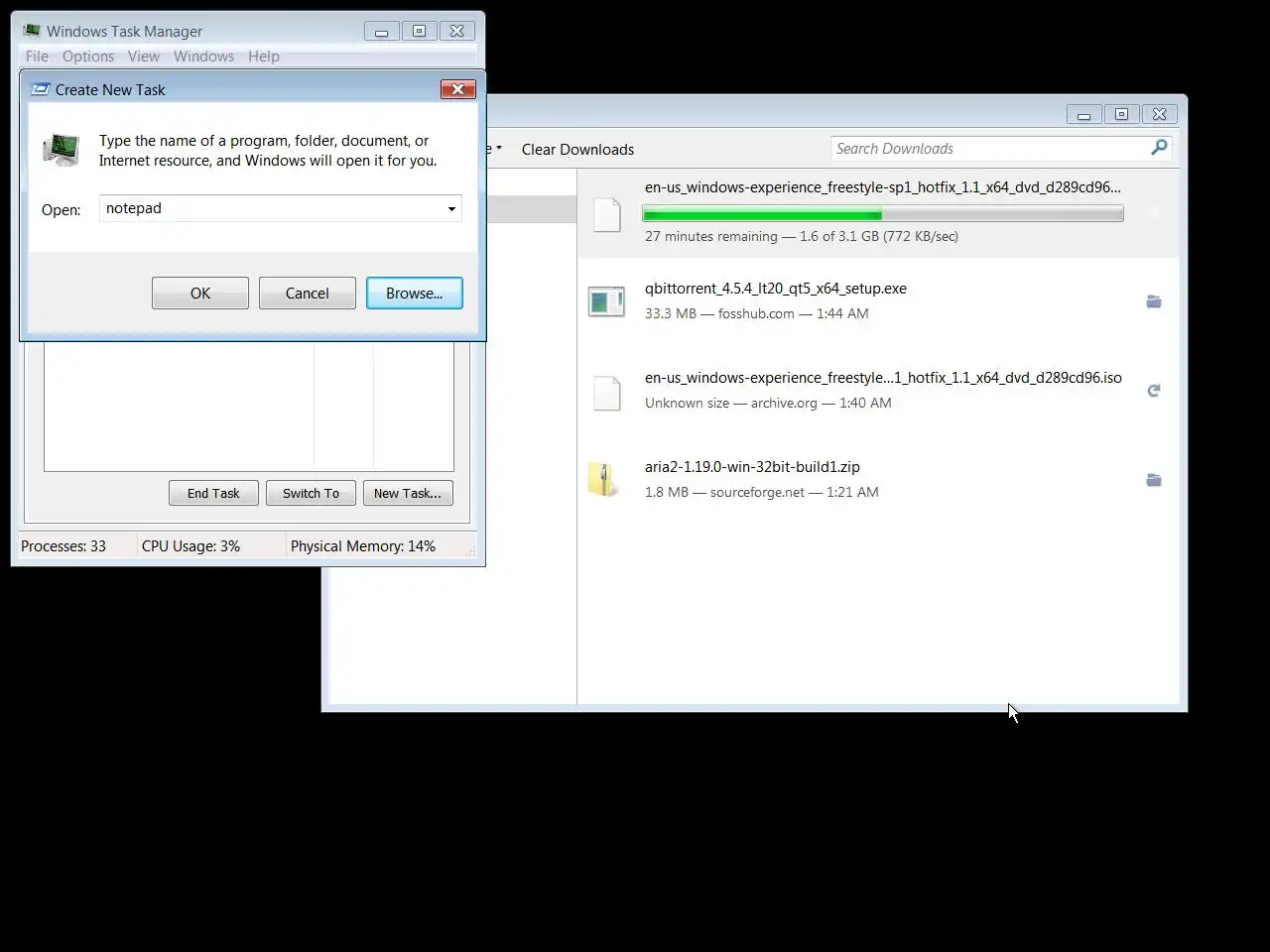Retry the archive.org ISO download
The height and width of the screenshot is (952, 1270).
pos(1154,391)
